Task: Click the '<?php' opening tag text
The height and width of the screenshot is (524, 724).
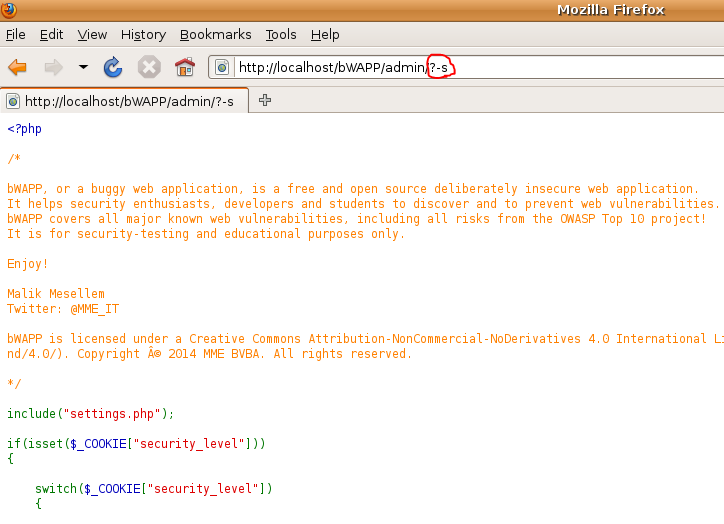Action: (24, 129)
